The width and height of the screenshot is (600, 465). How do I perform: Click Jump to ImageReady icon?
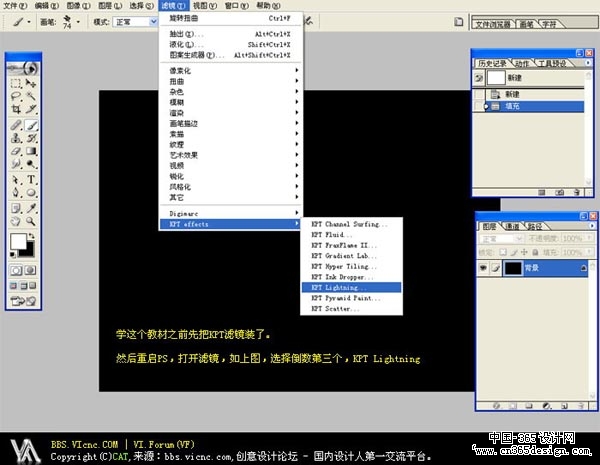coord(23,301)
